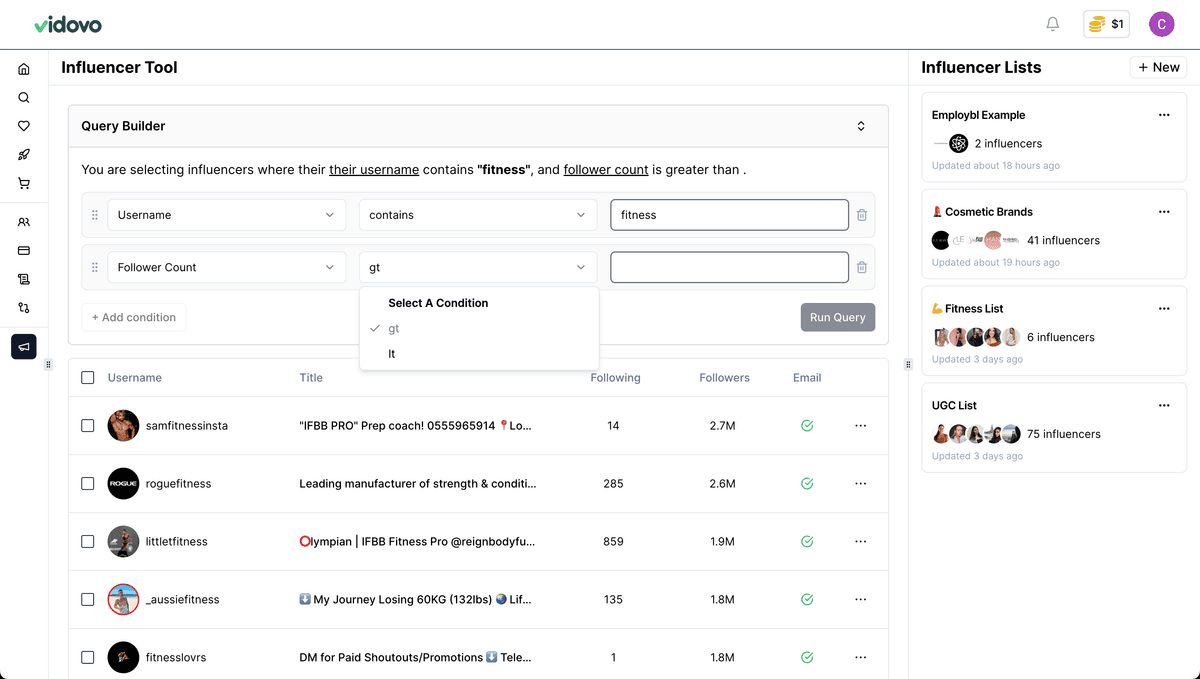
Task: Click the Run Query button
Action: pyautogui.click(x=837, y=317)
